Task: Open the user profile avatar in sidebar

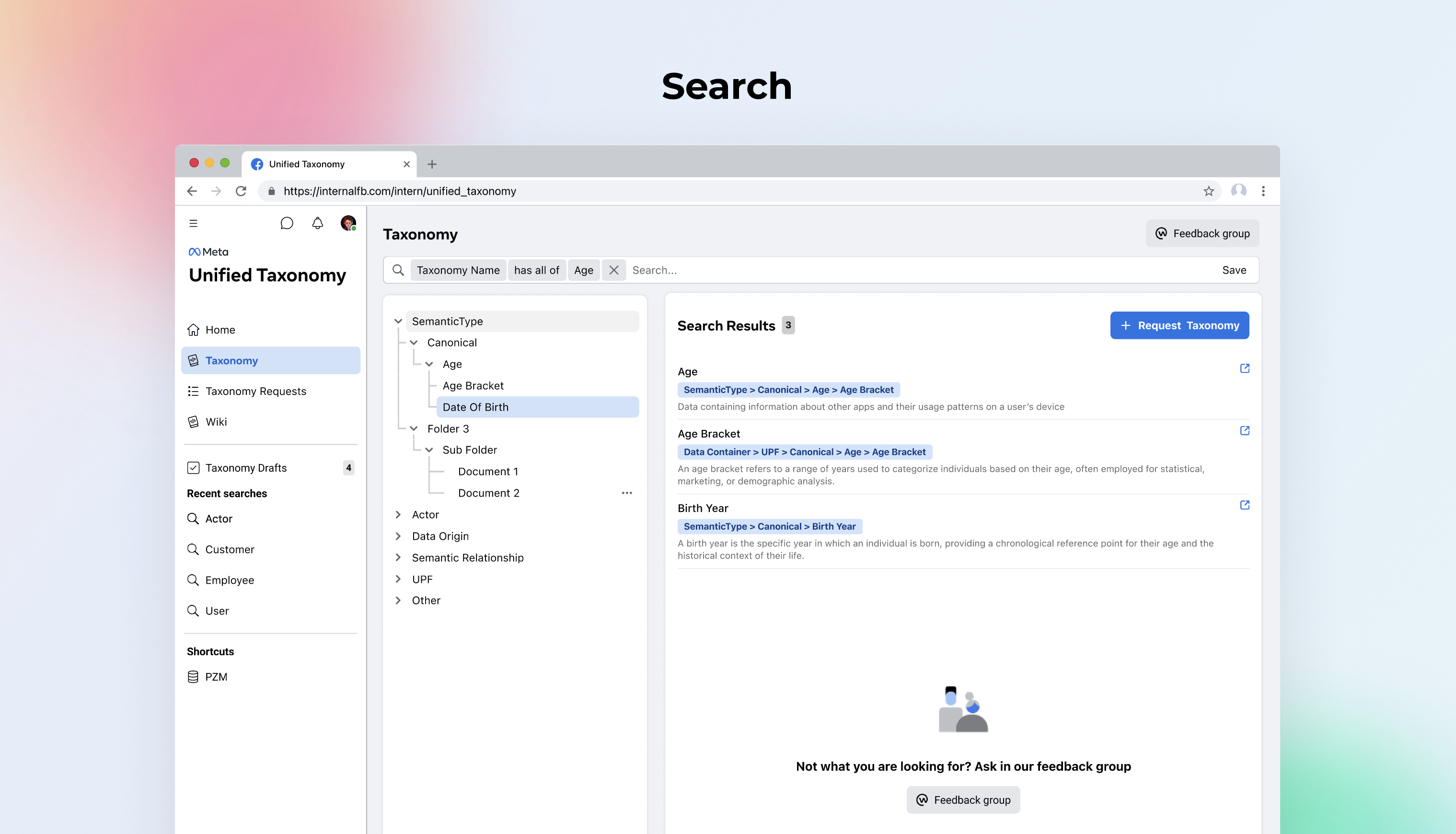Action: [x=348, y=223]
